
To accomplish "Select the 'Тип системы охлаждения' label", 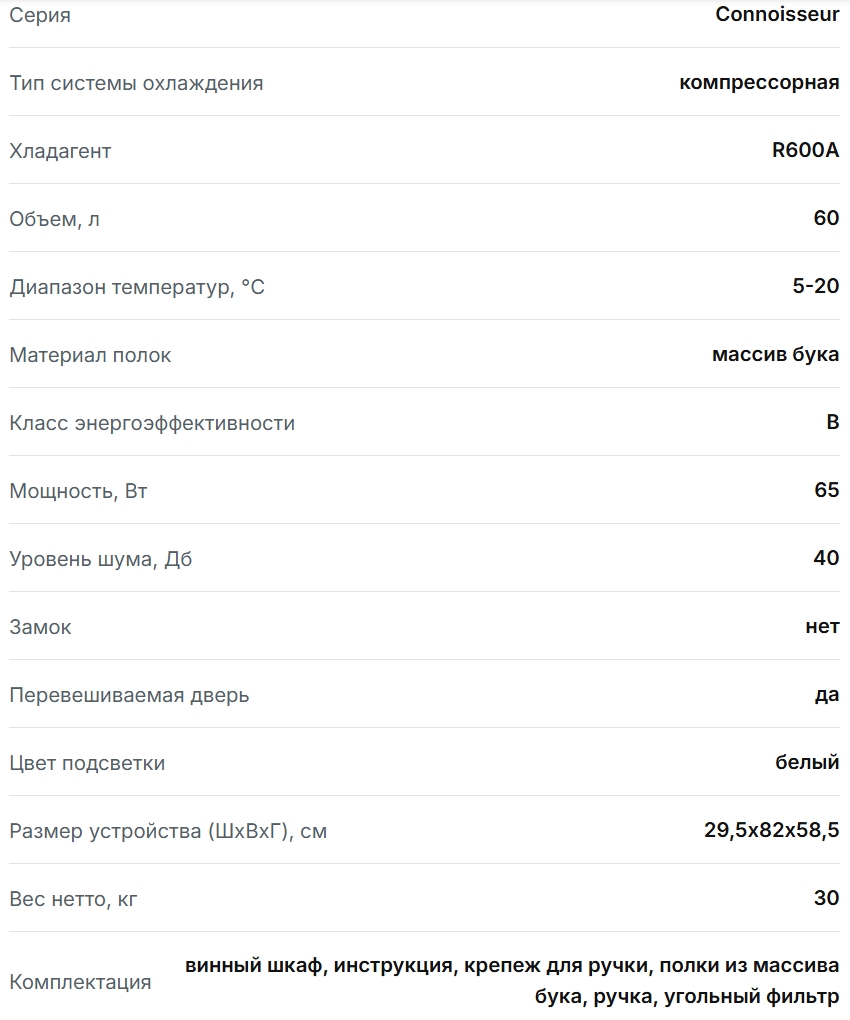I will point(136,83).
